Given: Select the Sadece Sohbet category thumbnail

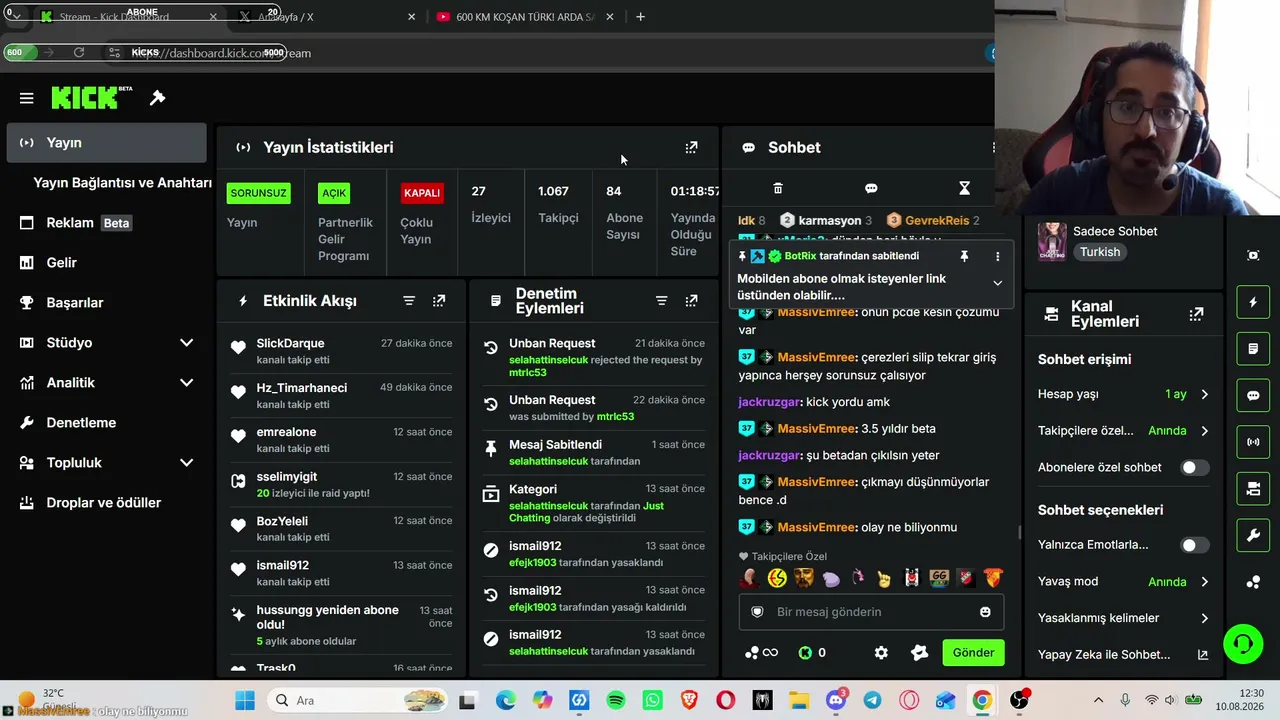Looking at the screenshot, I should coord(1052,241).
